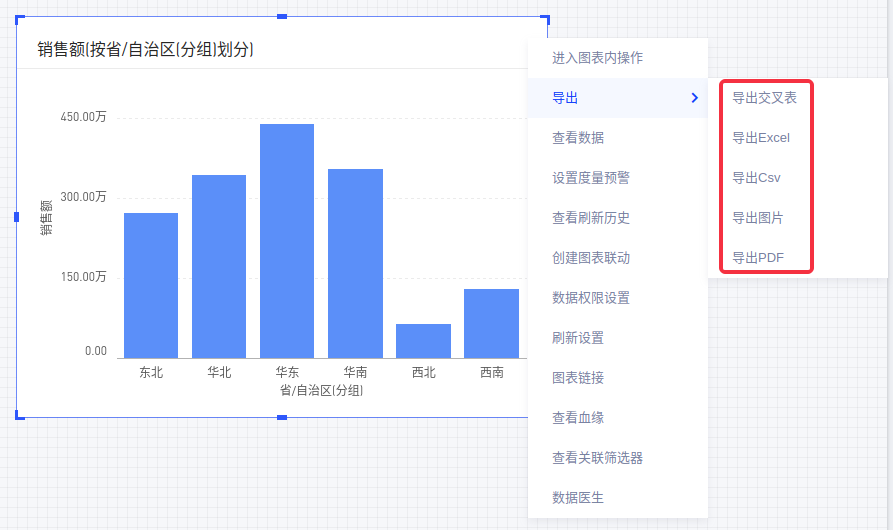Open 查看数据 menu item
The image size is (893, 530).
click(x=578, y=138)
